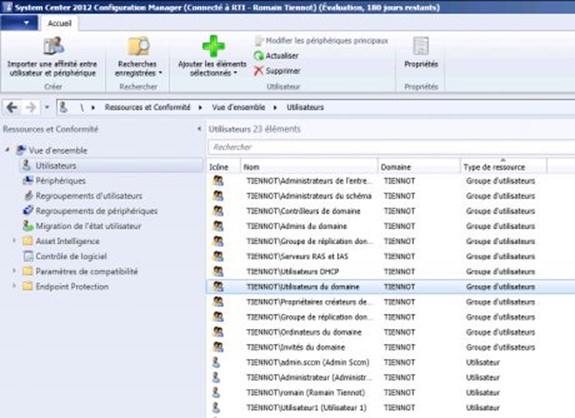This screenshot has width=575, height=418.
Task: Select TIENNOT\Utilisateur1 (Utilisateur 1) name
Action: (x=306, y=408)
